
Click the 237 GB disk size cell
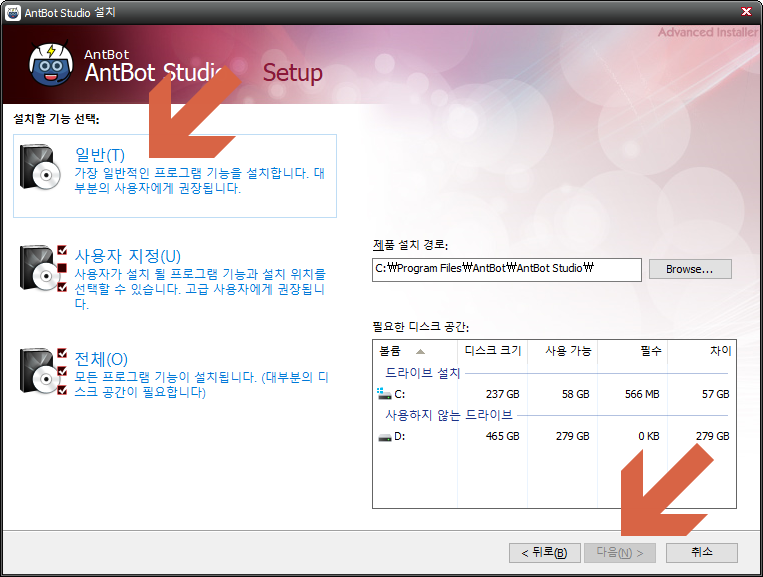502,395
